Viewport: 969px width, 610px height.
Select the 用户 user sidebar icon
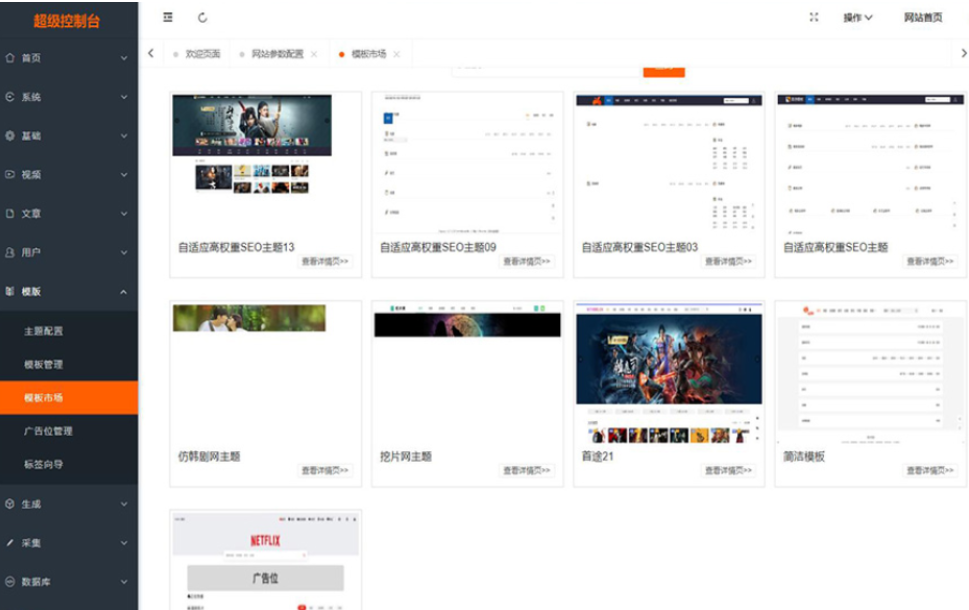(11, 252)
